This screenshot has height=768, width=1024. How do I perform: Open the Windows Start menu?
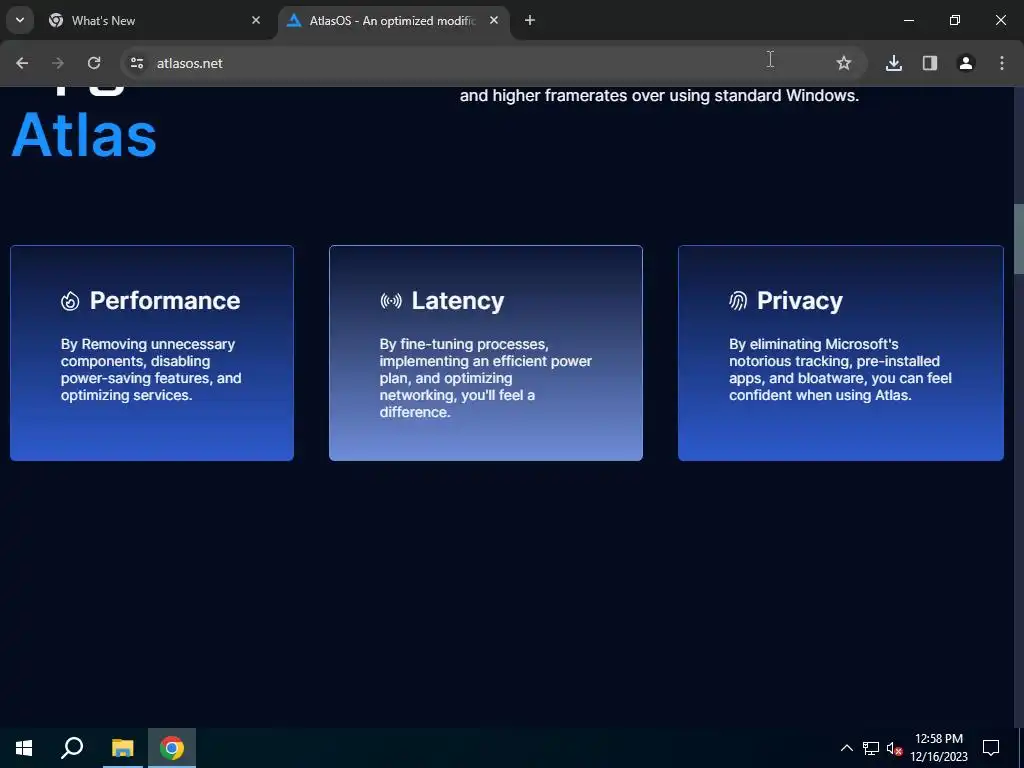coord(24,748)
